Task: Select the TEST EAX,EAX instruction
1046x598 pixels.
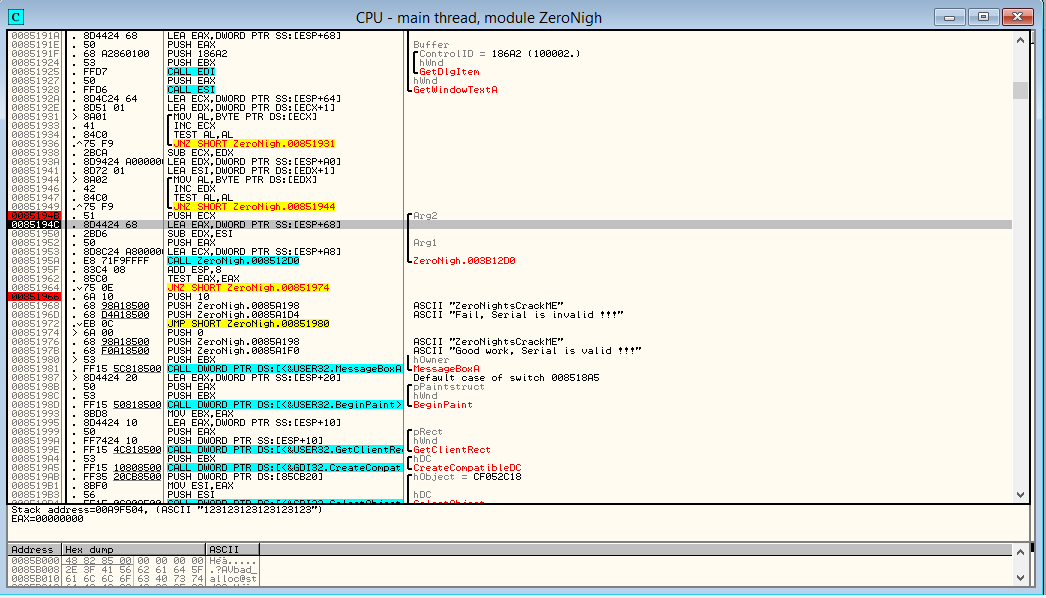Action: click(x=200, y=279)
